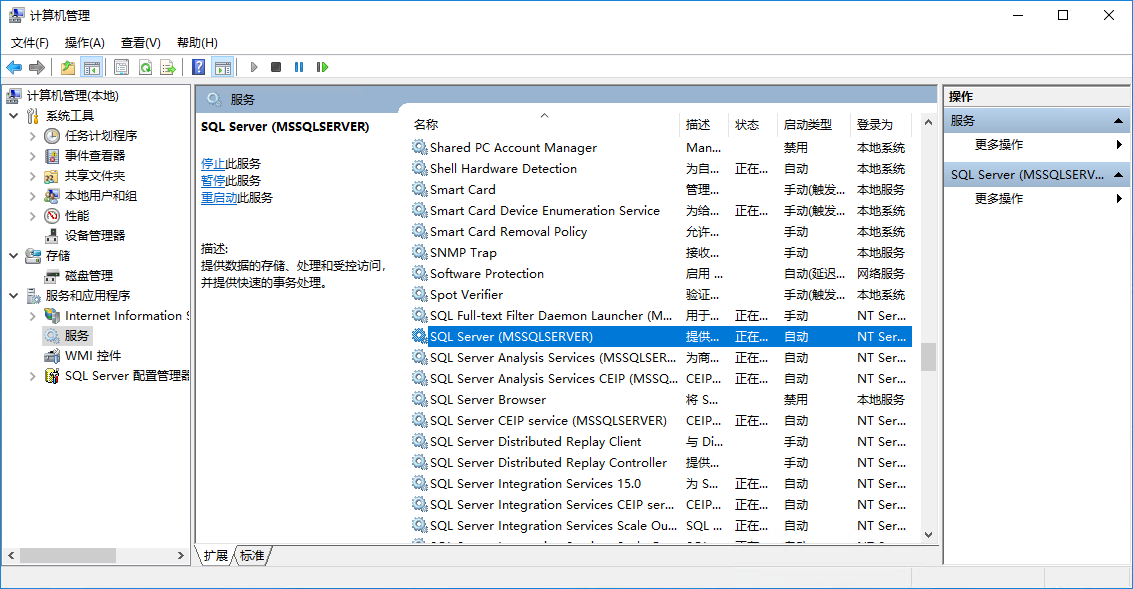The height and width of the screenshot is (589, 1133).
Task: Click the Refresh toolbar icon
Action: pos(145,67)
